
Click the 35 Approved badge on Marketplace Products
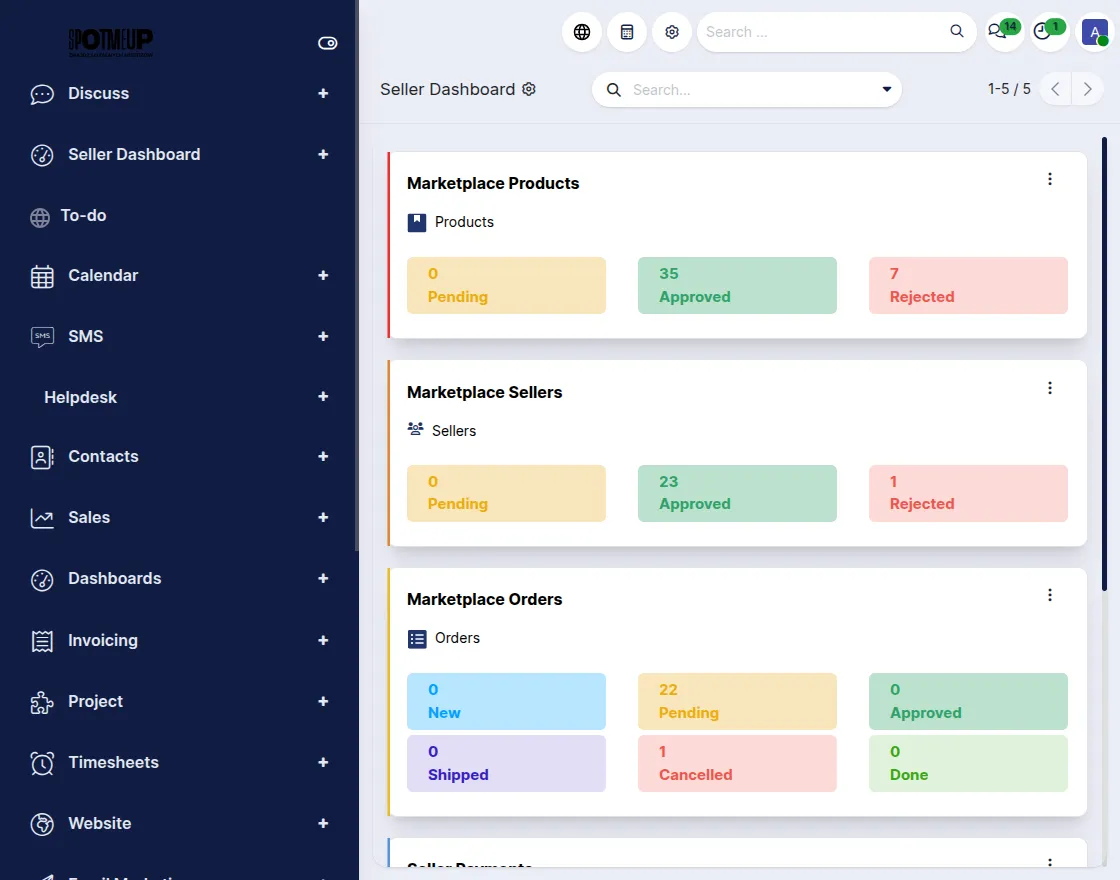pyautogui.click(x=737, y=285)
